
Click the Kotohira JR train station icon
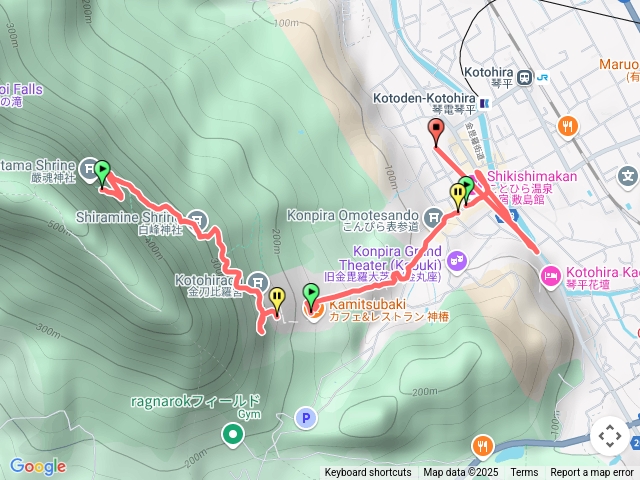pyautogui.click(x=524, y=77)
